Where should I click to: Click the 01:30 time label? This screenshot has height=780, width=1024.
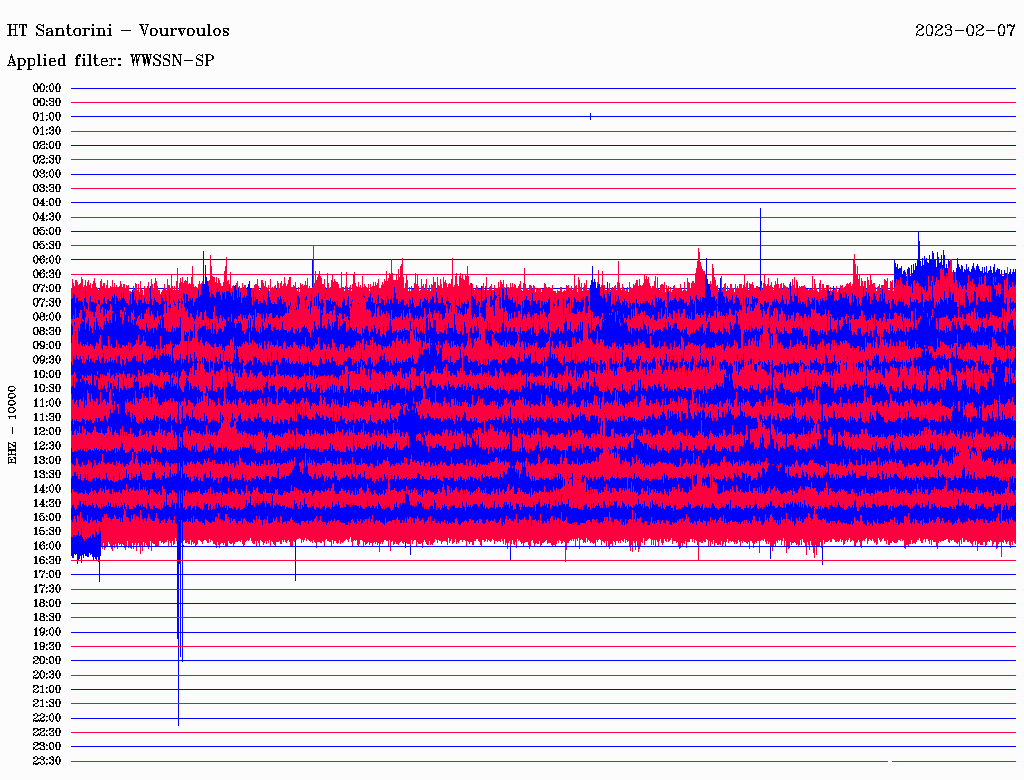tap(47, 131)
